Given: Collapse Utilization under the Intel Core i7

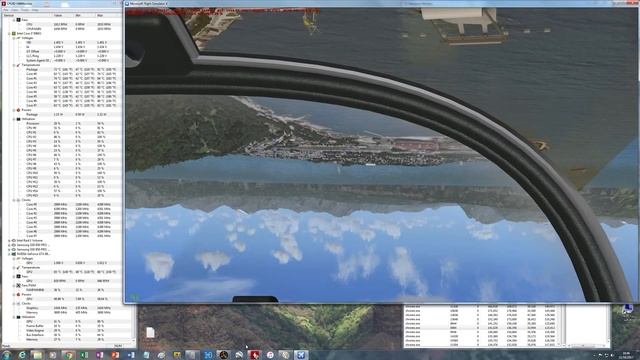Looking at the screenshot, I should [14, 119].
